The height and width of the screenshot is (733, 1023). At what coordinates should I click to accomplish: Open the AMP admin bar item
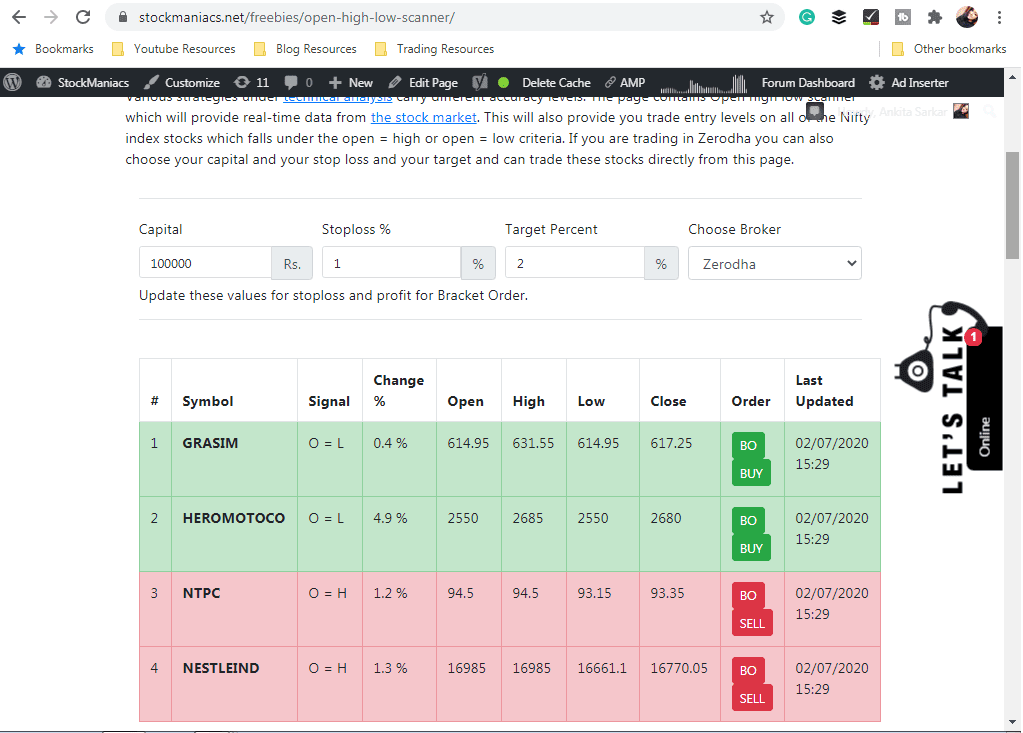625,83
